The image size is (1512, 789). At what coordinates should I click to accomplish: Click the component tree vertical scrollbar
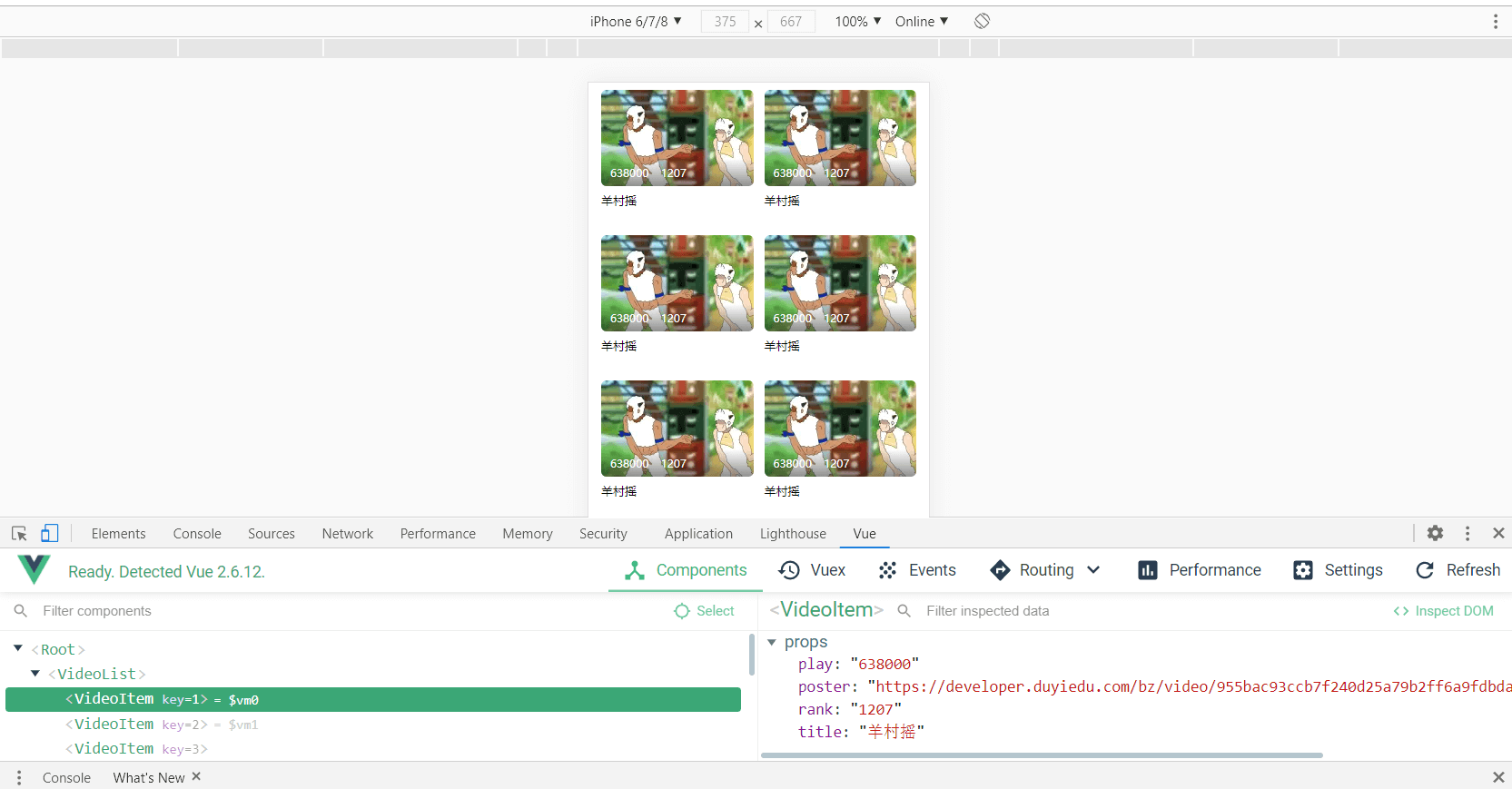(x=752, y=655)
